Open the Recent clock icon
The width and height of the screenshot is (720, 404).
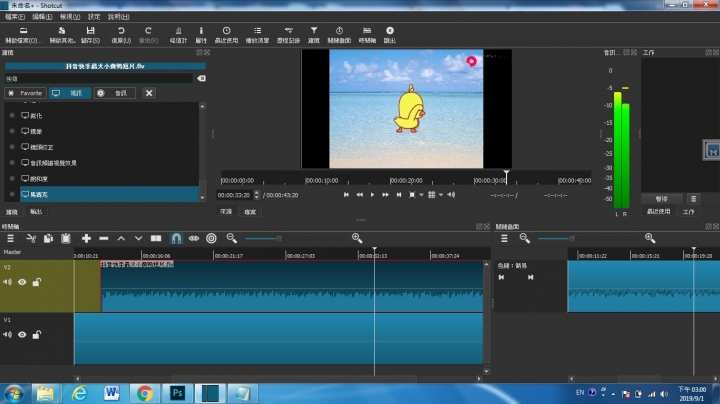point(226,31)
